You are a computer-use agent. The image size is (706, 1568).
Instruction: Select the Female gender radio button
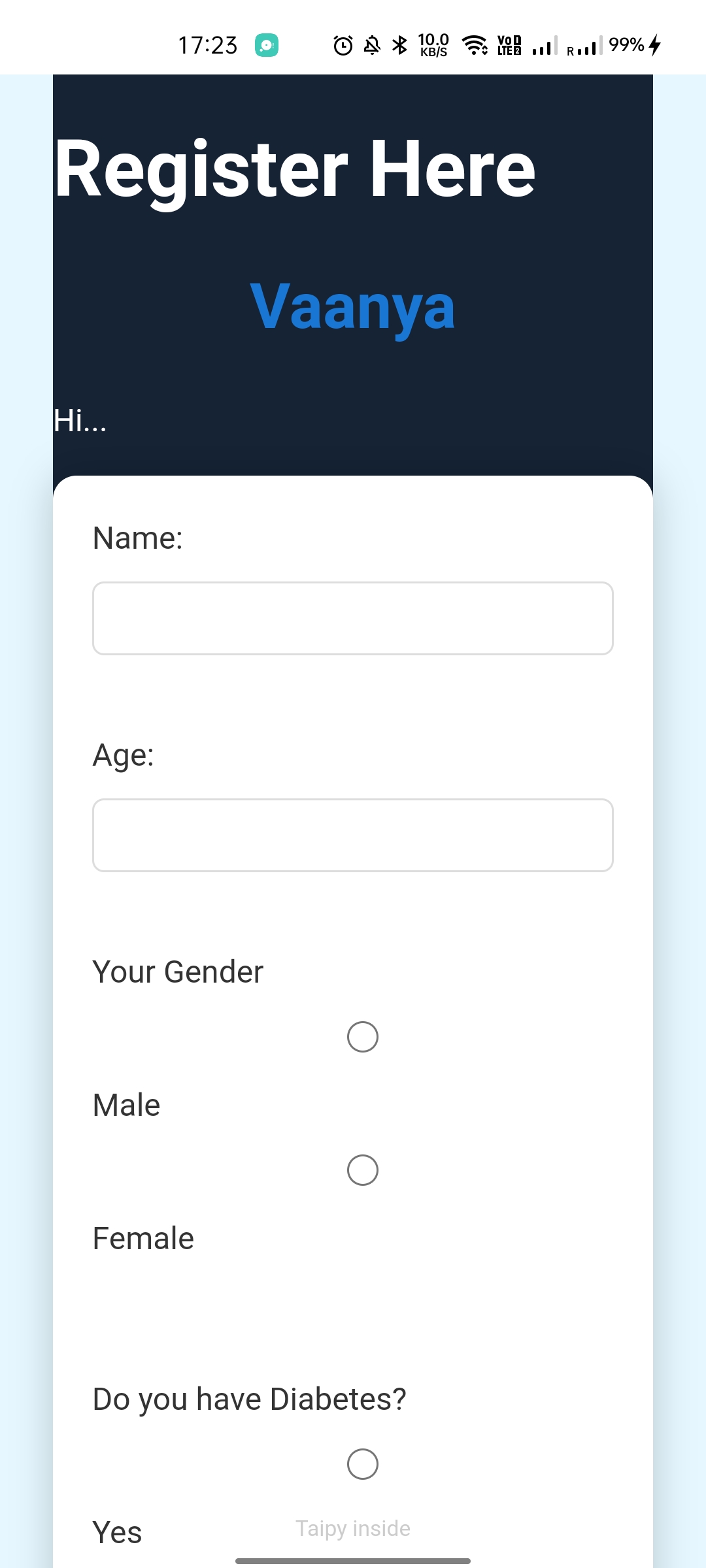(363, 1170)
